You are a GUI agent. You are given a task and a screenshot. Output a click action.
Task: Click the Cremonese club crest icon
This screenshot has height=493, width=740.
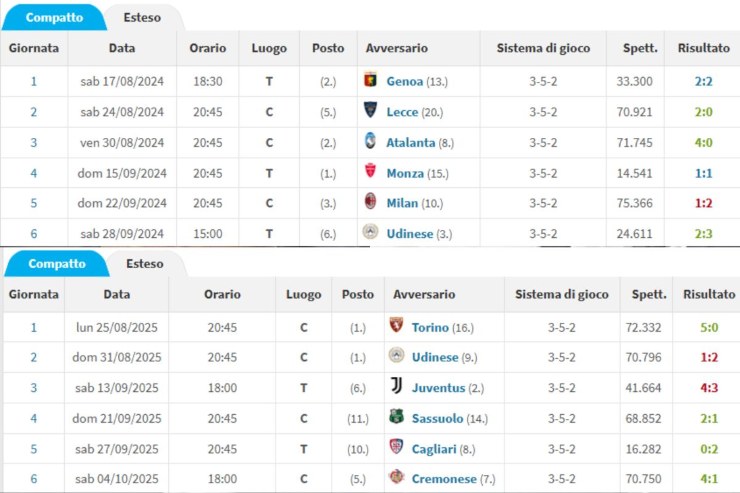tap(396, 477)
